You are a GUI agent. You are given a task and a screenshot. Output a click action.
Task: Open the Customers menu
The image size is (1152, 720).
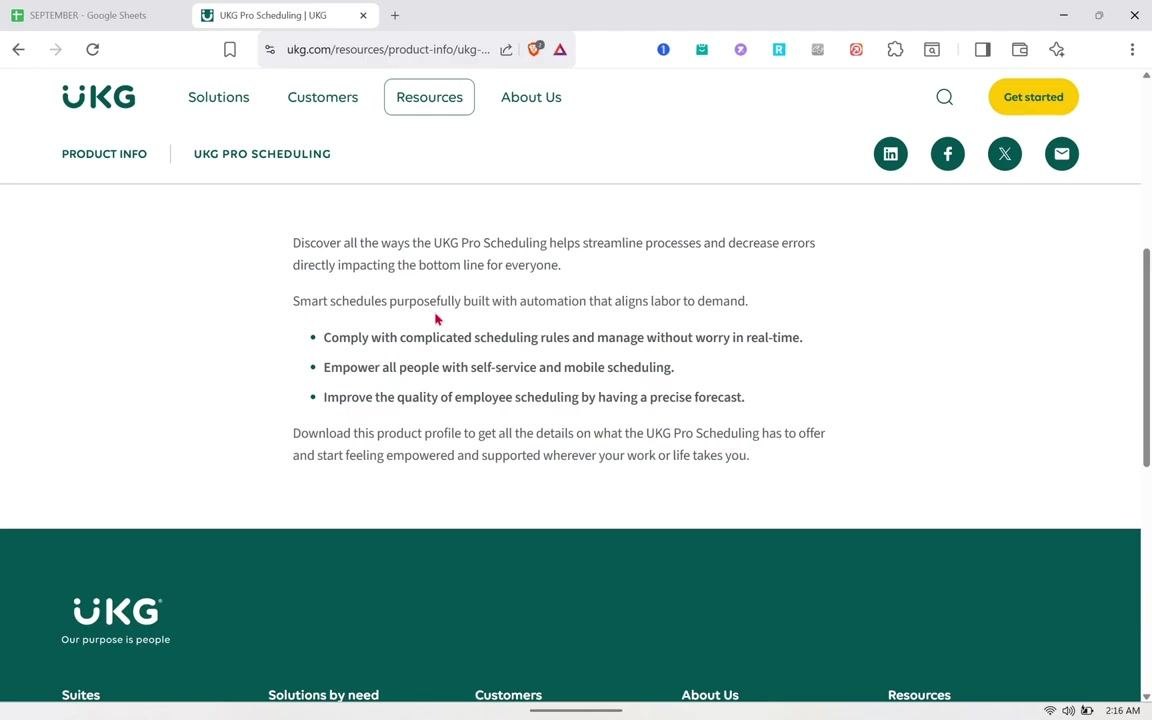(x=323, y=97)
